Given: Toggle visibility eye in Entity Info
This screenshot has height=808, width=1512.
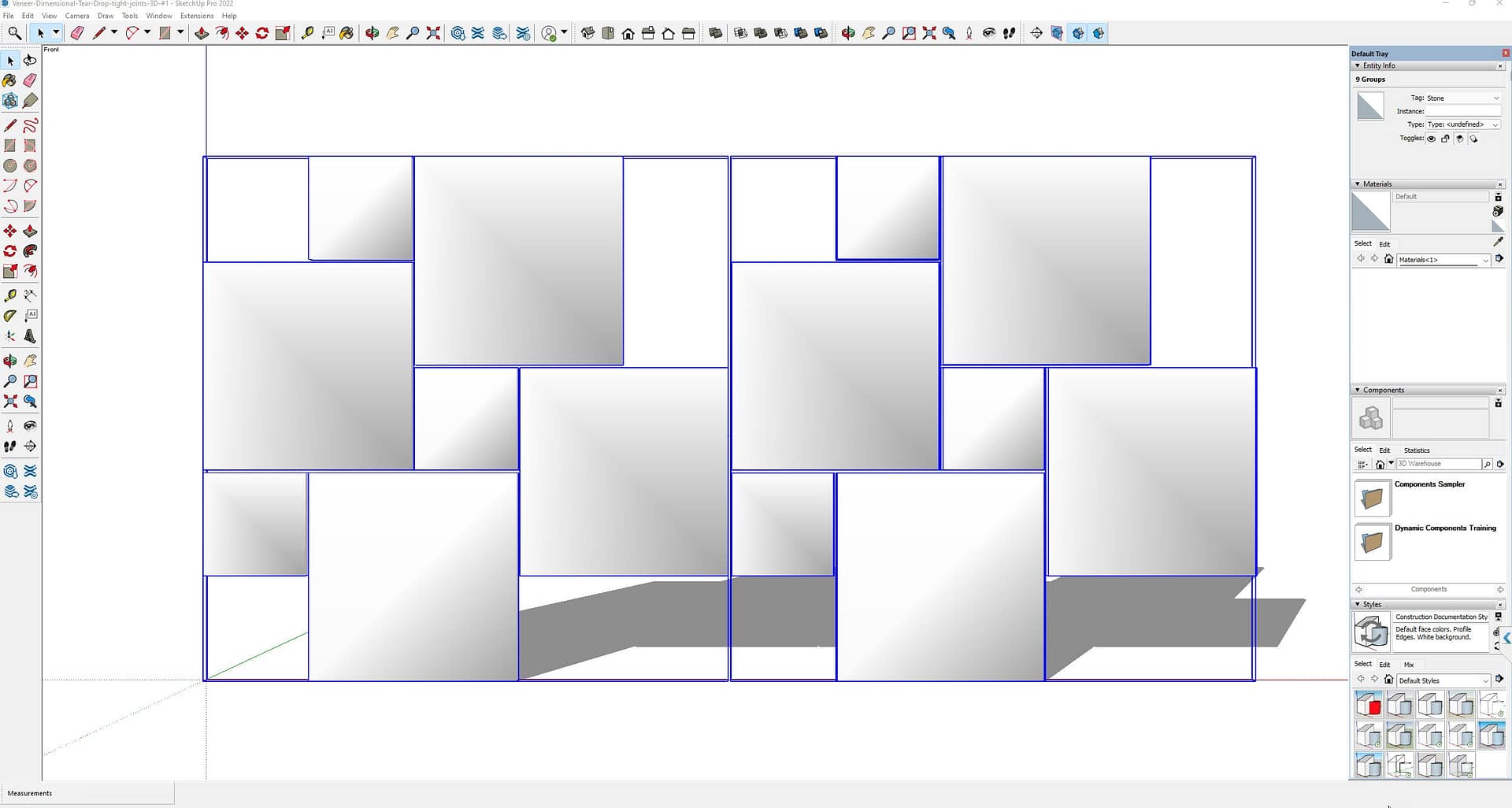Looking at the screenshot, I should (x=1431, y=139).
